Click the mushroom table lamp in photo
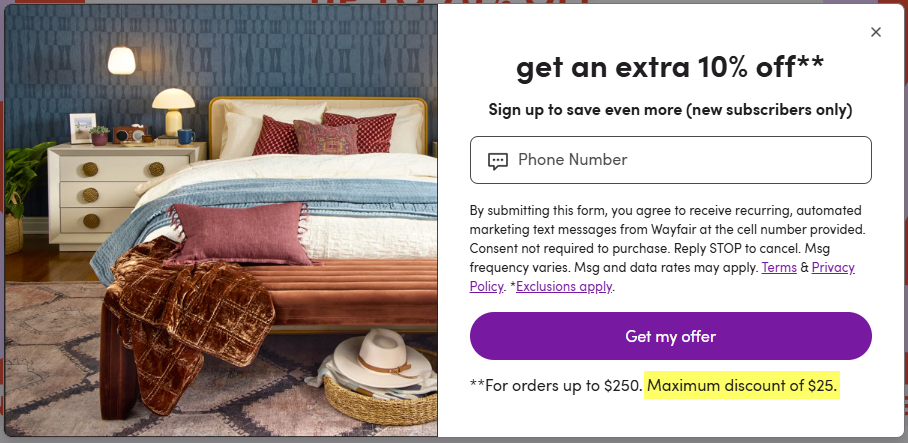Screen dimensions: 908x443 [x=173, y=111]
